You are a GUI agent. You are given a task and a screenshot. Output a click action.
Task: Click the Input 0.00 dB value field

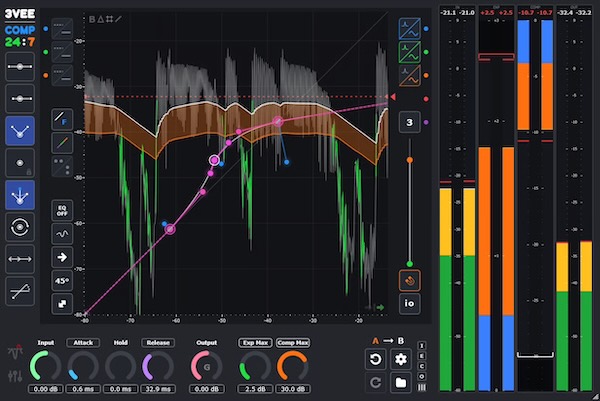[x=46, y=389]
